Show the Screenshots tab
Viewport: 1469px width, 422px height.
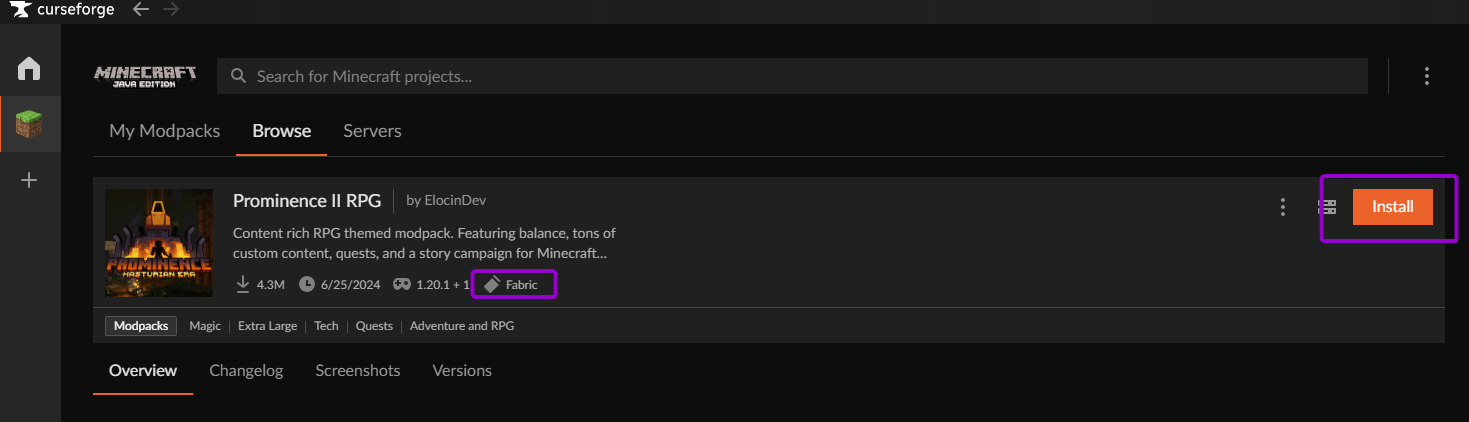coord(357,370)
